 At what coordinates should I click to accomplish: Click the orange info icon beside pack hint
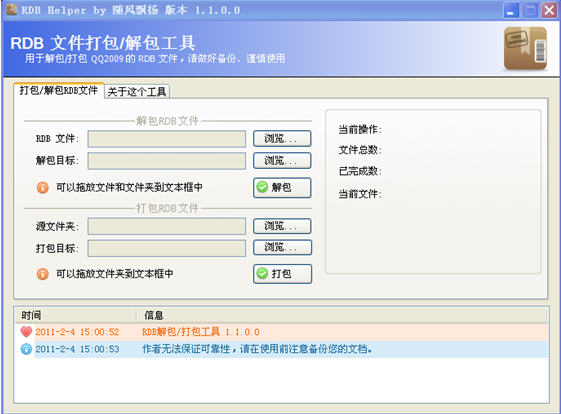43,274
